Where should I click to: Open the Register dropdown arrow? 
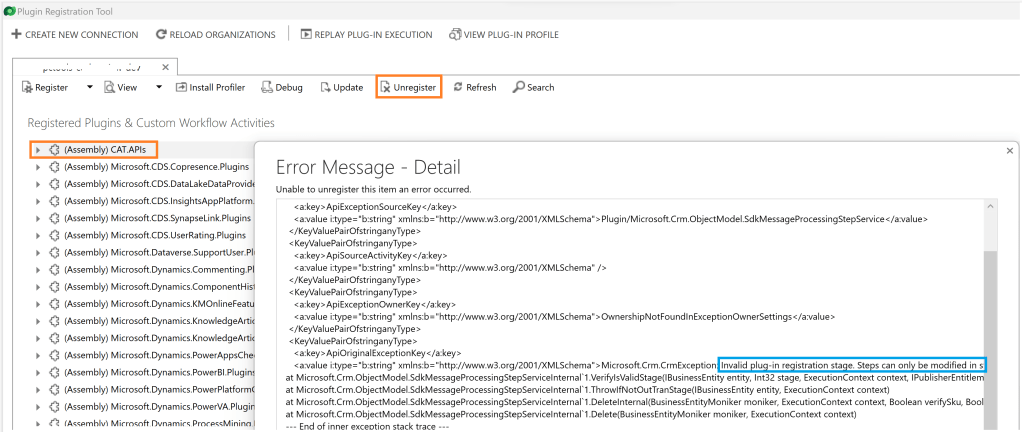click(89, 87)
